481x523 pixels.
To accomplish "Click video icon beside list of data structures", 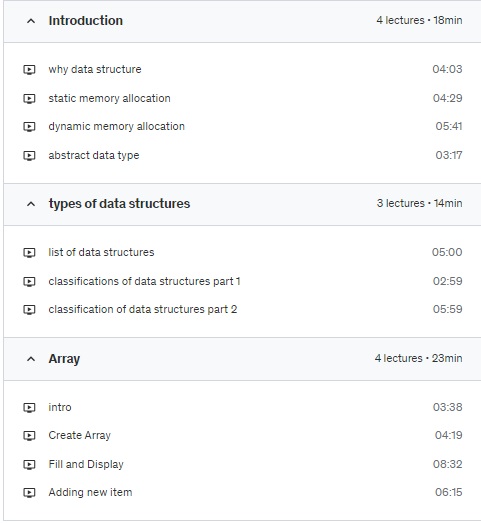I will [x=29, y=253].
